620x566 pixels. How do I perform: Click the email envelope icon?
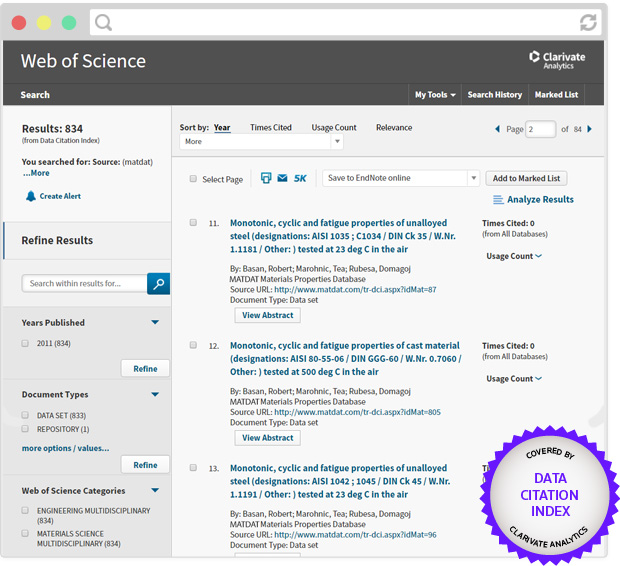(282, 178)
